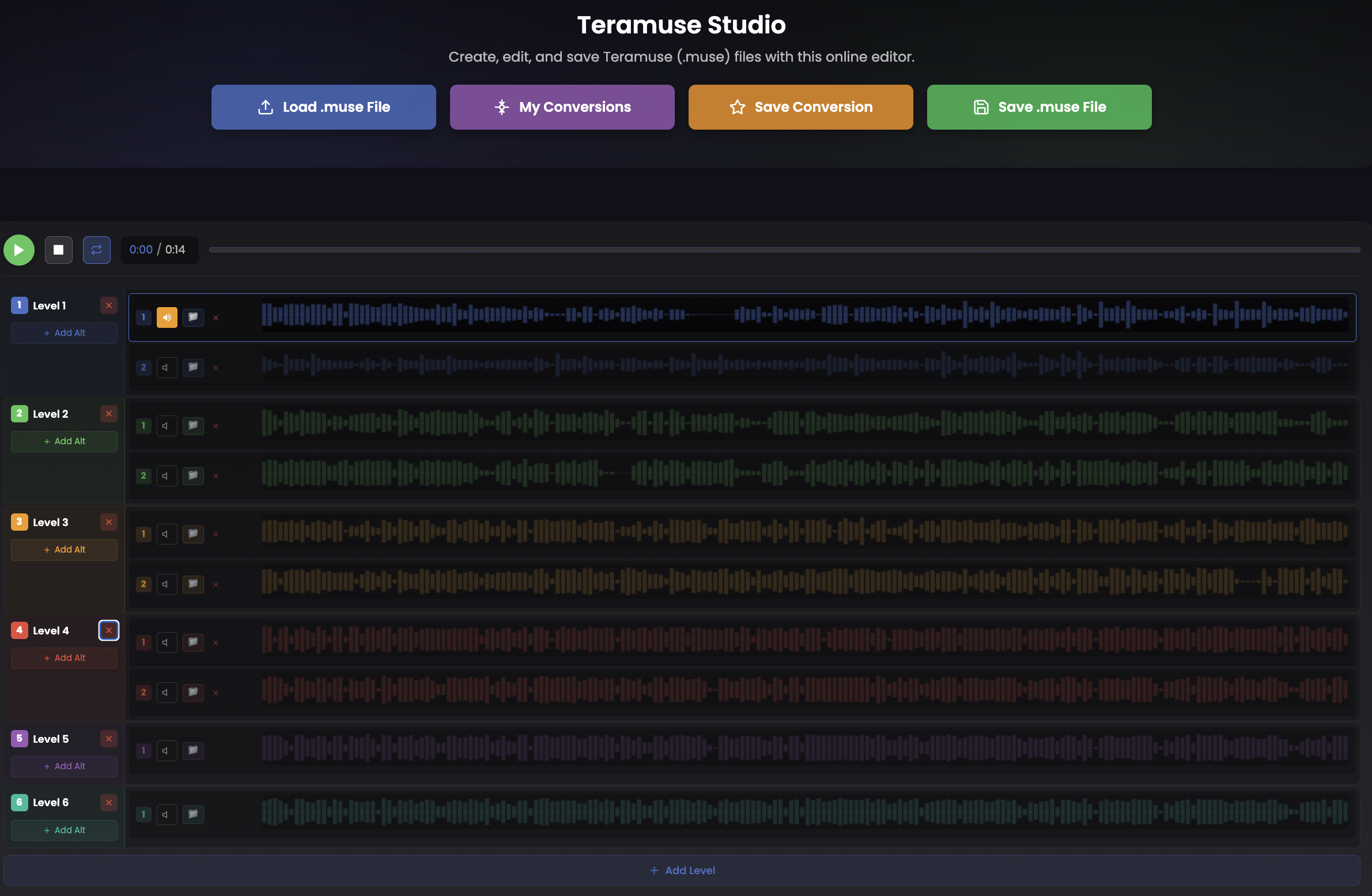The width and height of the screenshot is (1372, 896).
Task: Open My Conversions
Action: coord(561,107)
